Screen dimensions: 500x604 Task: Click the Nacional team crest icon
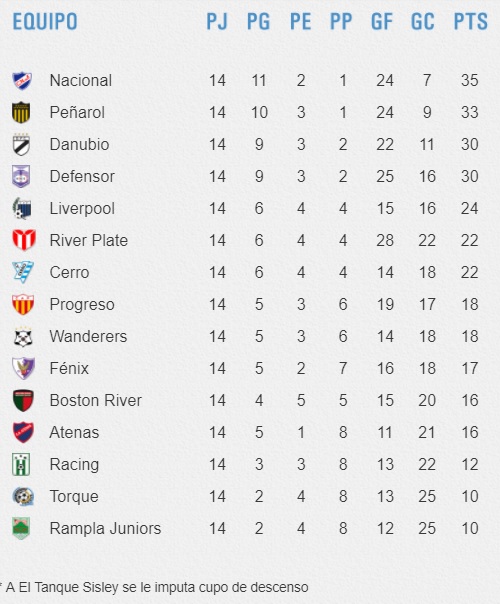[22, 81]
